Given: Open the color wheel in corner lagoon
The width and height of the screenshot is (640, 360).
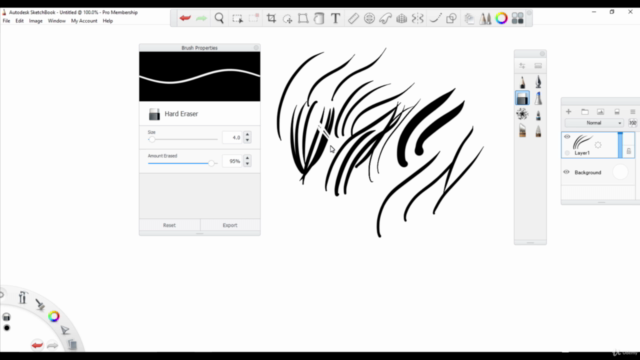Looking at the screenshot, I should (54, 316).
